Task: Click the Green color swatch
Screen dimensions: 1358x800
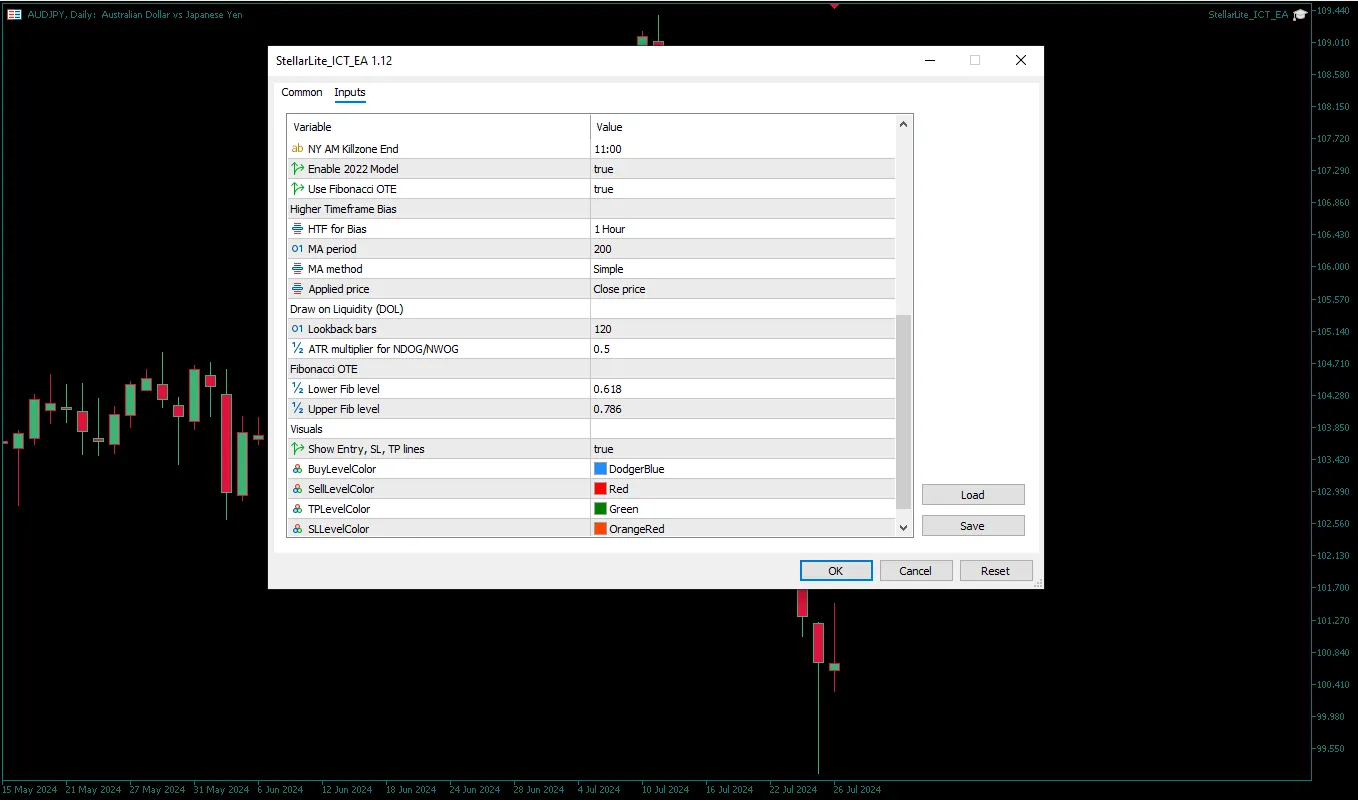Action: pos(600,509)
